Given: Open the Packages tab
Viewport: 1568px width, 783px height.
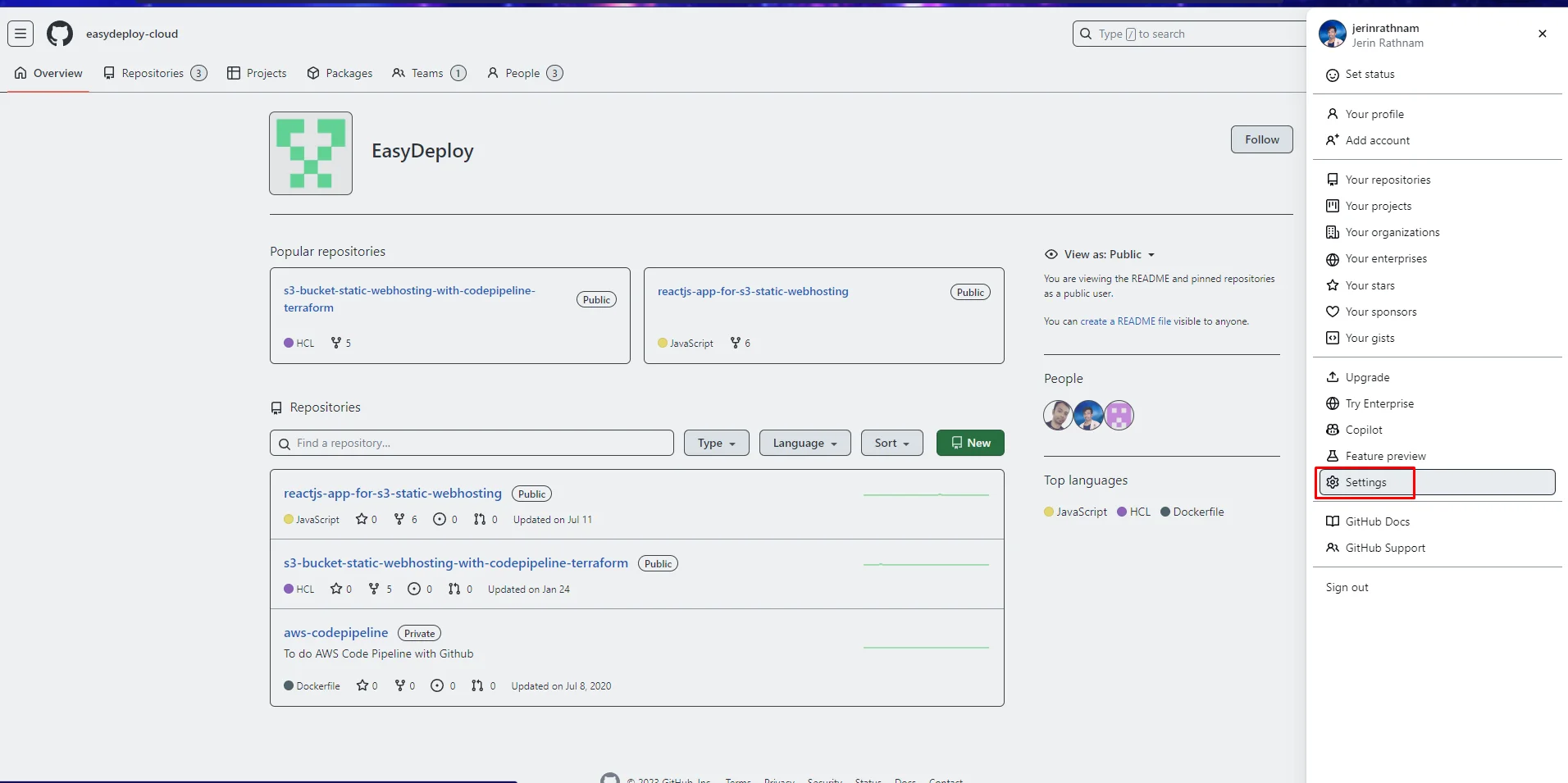Looking at the screenshot, I should pos(340,73).
